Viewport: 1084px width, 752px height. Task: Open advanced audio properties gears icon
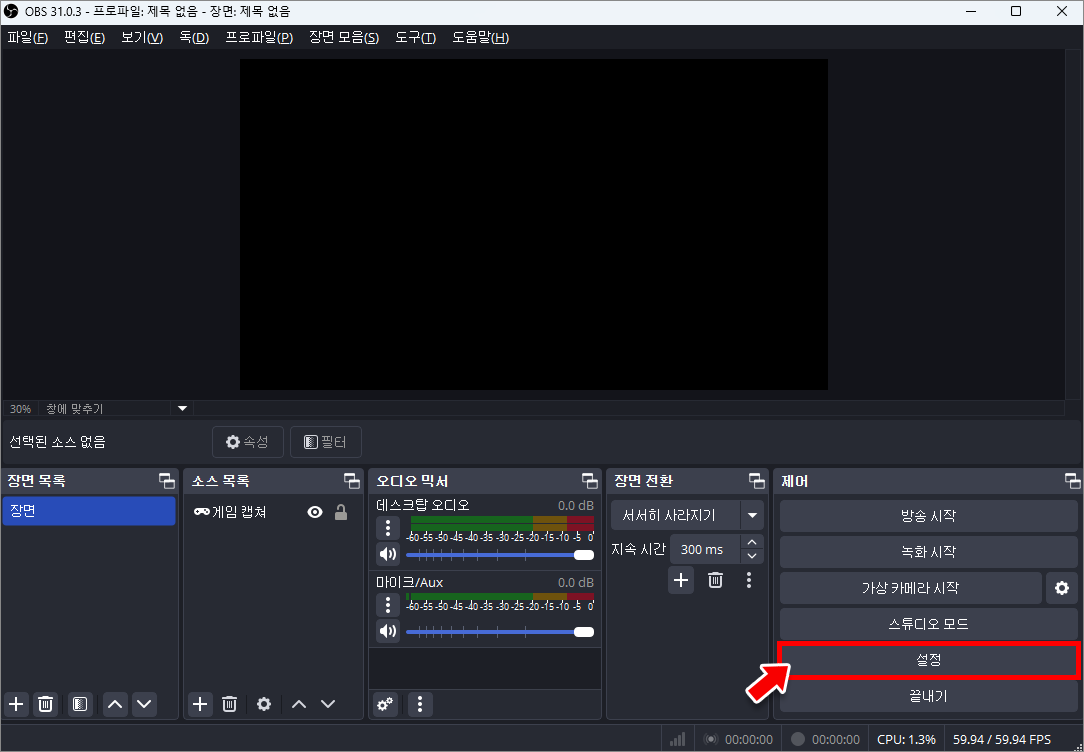coord(385,704)
